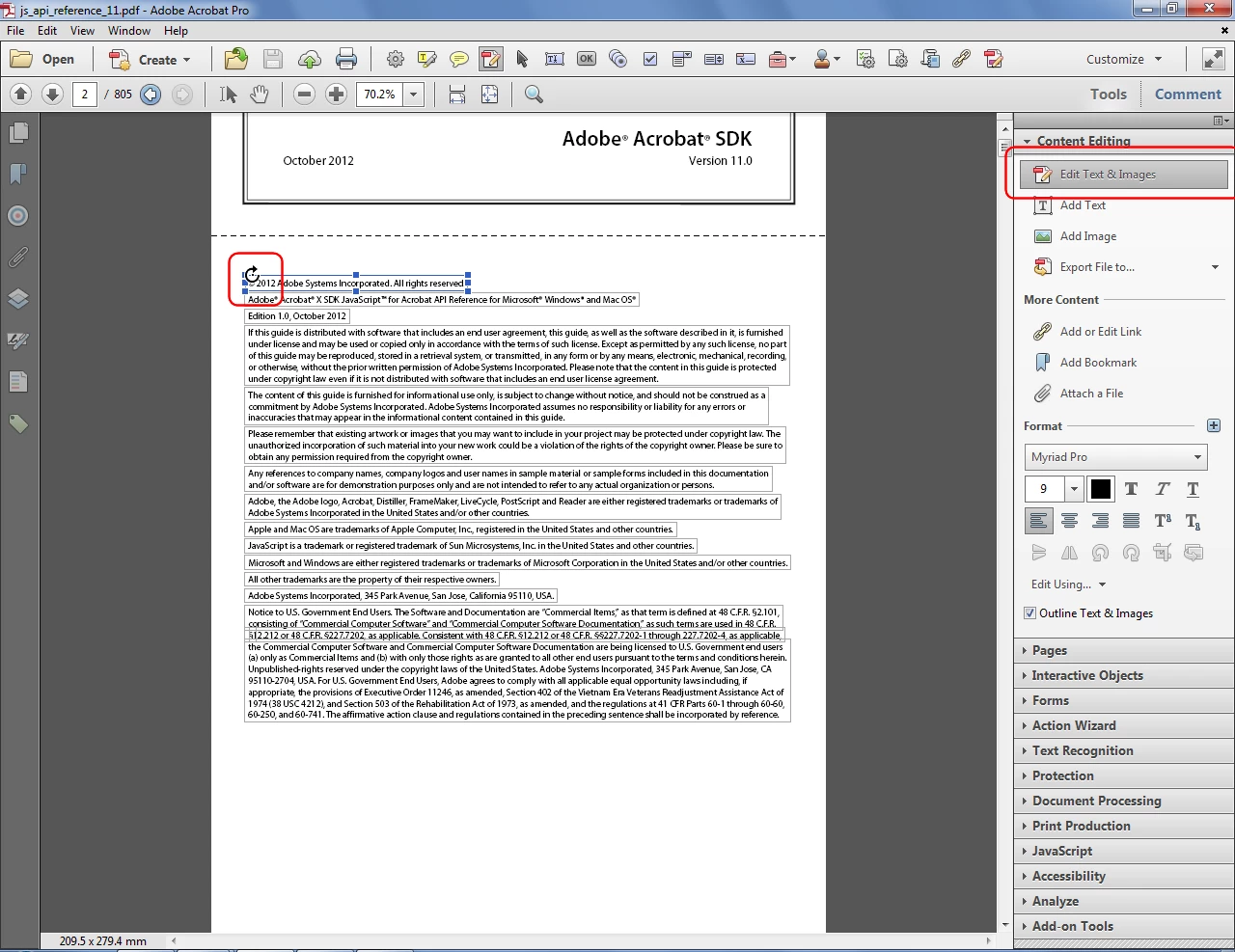Switch to the Tools pane tab
The height and width of the screenshot is (952, 1235).
point(1109,95)
